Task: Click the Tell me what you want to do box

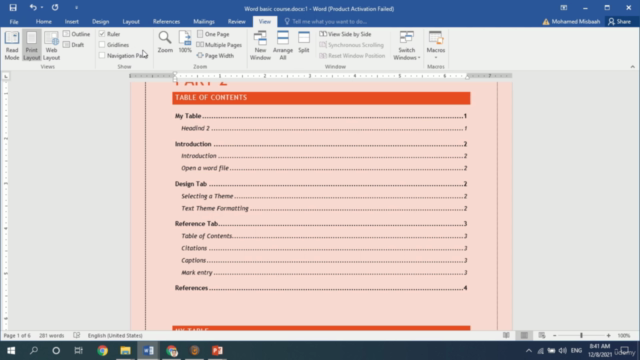Action: 327,22
